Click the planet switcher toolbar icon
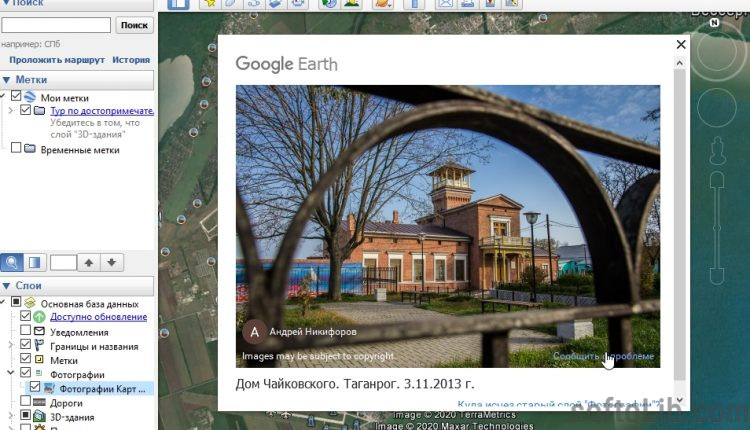 click(x=383, y=4)
